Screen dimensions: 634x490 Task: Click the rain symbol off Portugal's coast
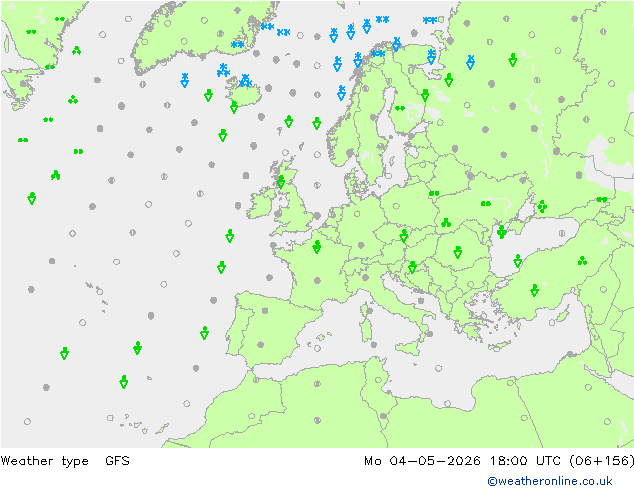click(205, 333)
